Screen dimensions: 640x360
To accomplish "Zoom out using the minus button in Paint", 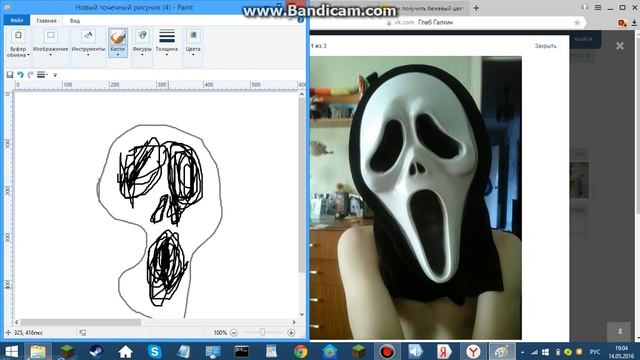I will [x=234, y=333].
